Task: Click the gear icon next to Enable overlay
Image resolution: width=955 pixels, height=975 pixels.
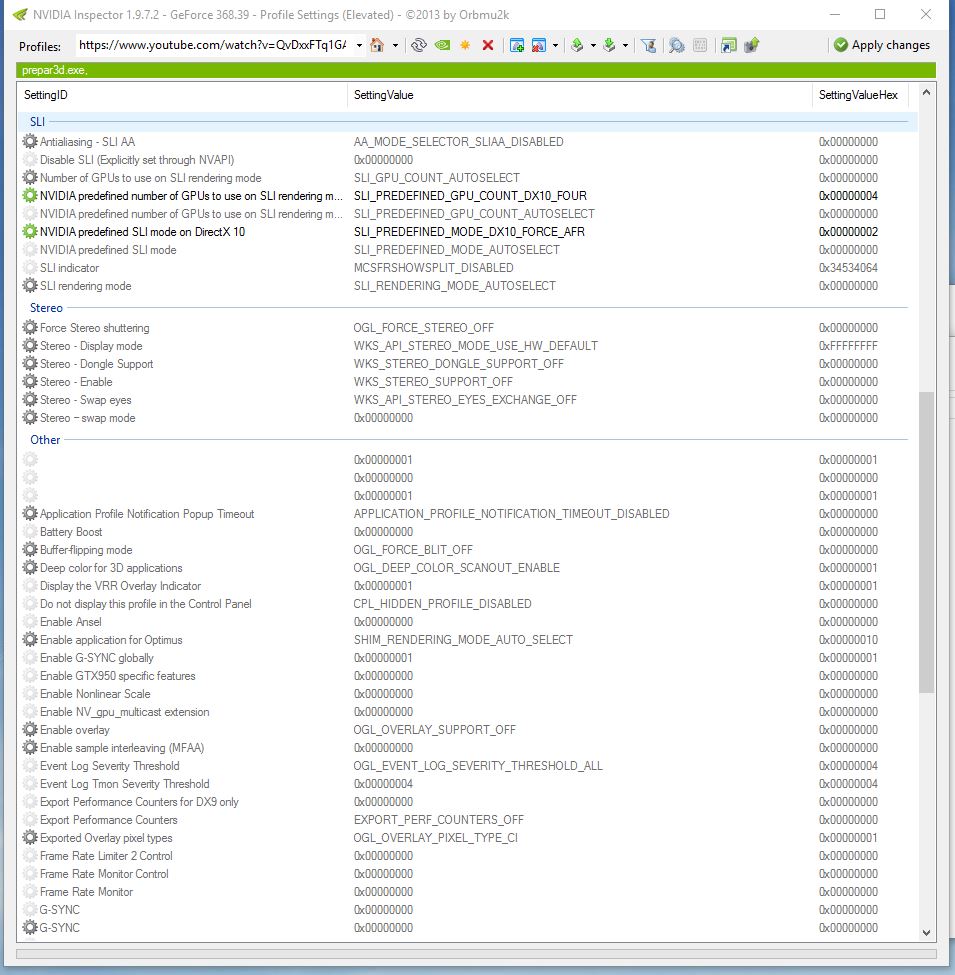Action: click(x=30, y=729)
